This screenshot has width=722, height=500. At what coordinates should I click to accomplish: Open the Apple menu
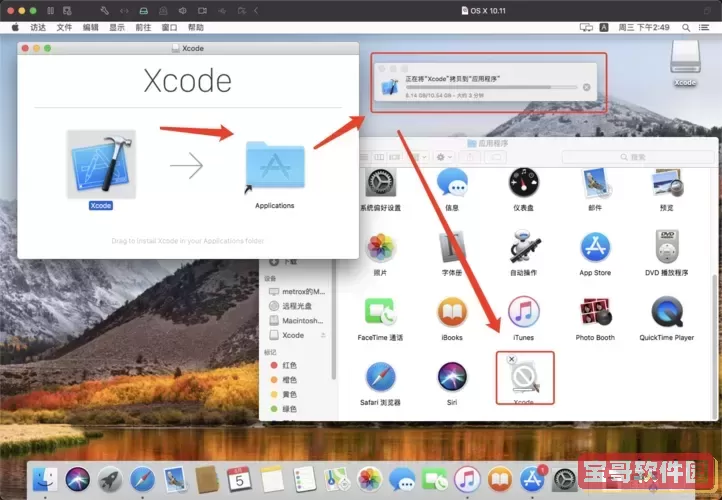click(15, 28)
